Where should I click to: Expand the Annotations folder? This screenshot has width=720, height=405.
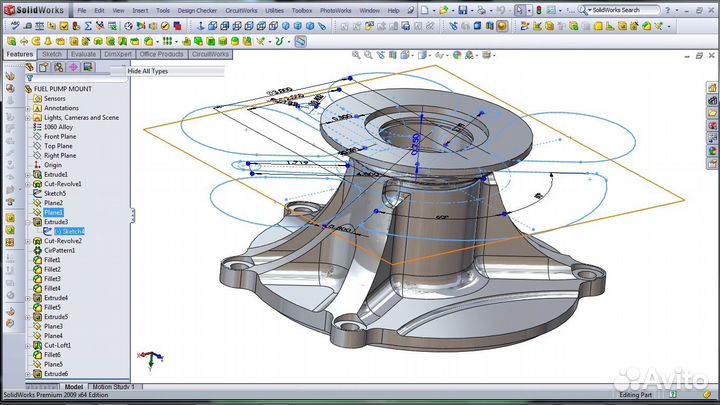coord(27,108)
